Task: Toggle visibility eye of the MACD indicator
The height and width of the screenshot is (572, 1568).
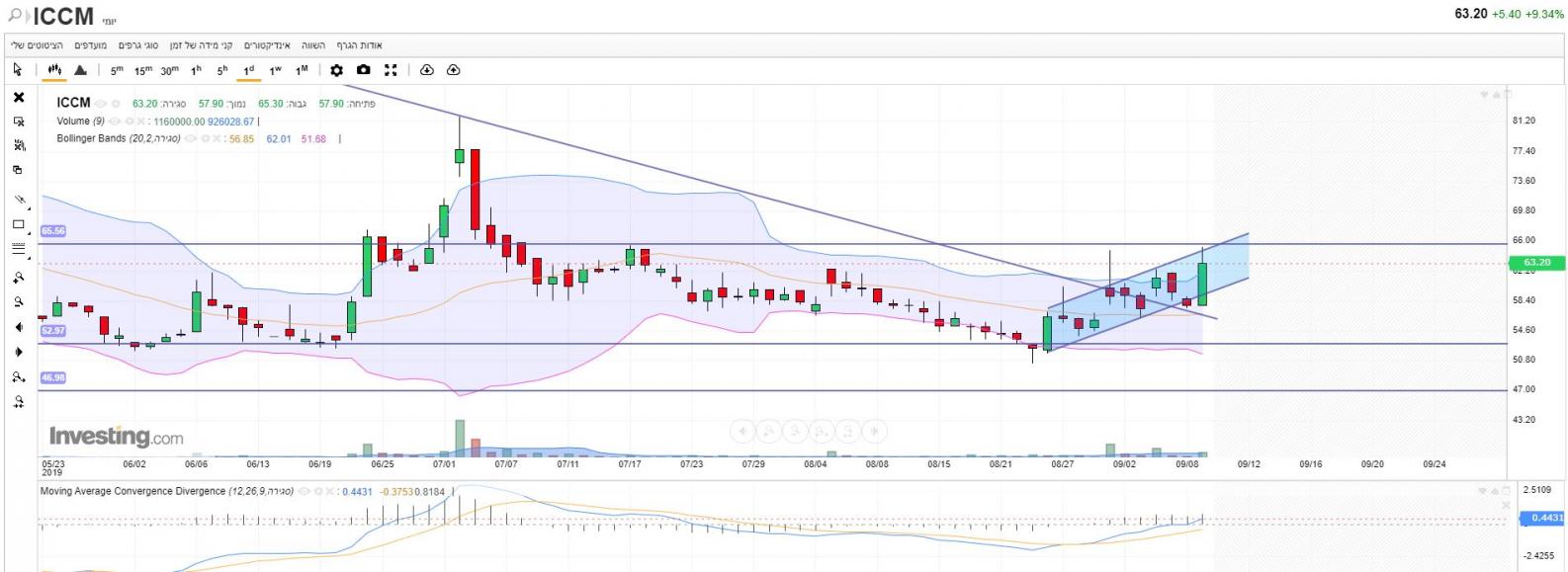Action: click(304, 491)
